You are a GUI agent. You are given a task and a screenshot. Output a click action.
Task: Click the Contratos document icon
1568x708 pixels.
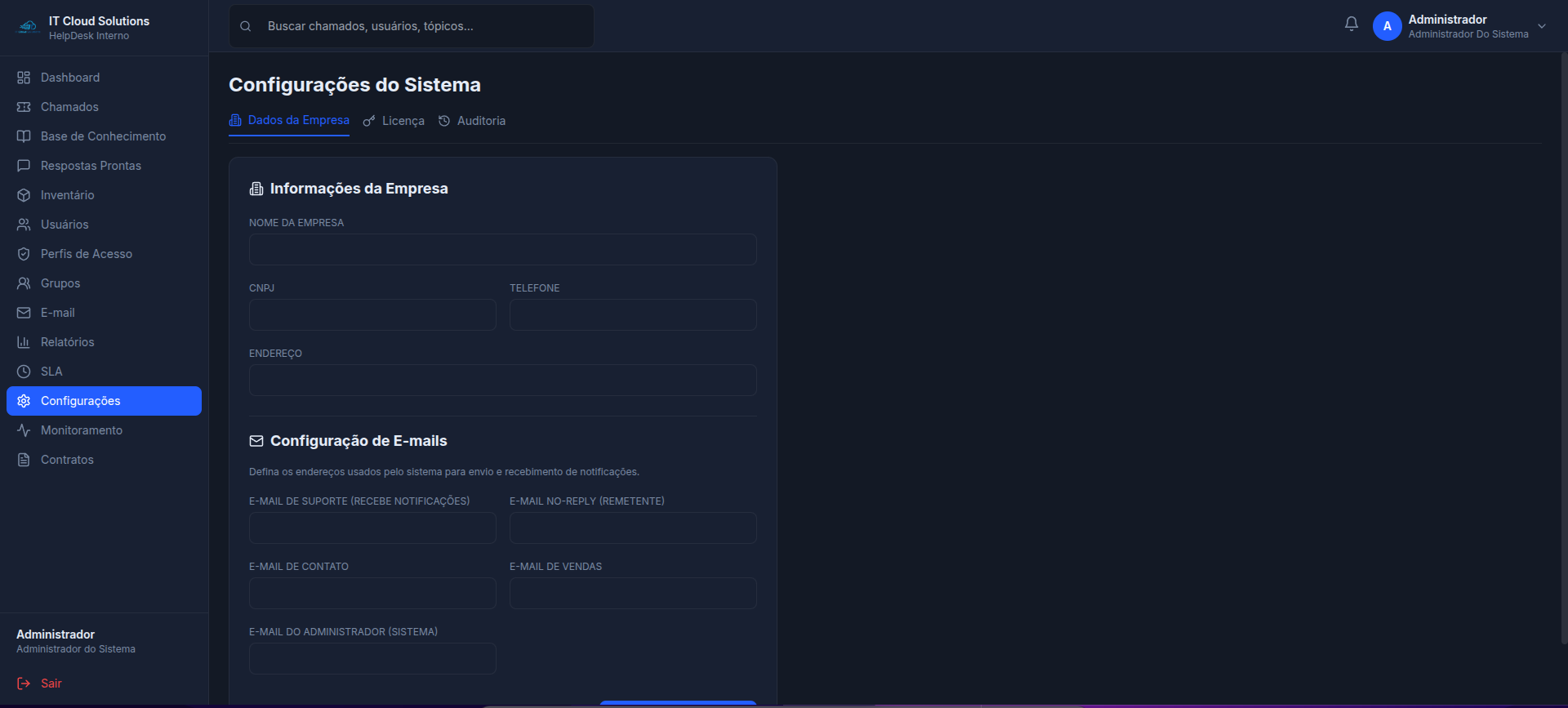[24, 460]
